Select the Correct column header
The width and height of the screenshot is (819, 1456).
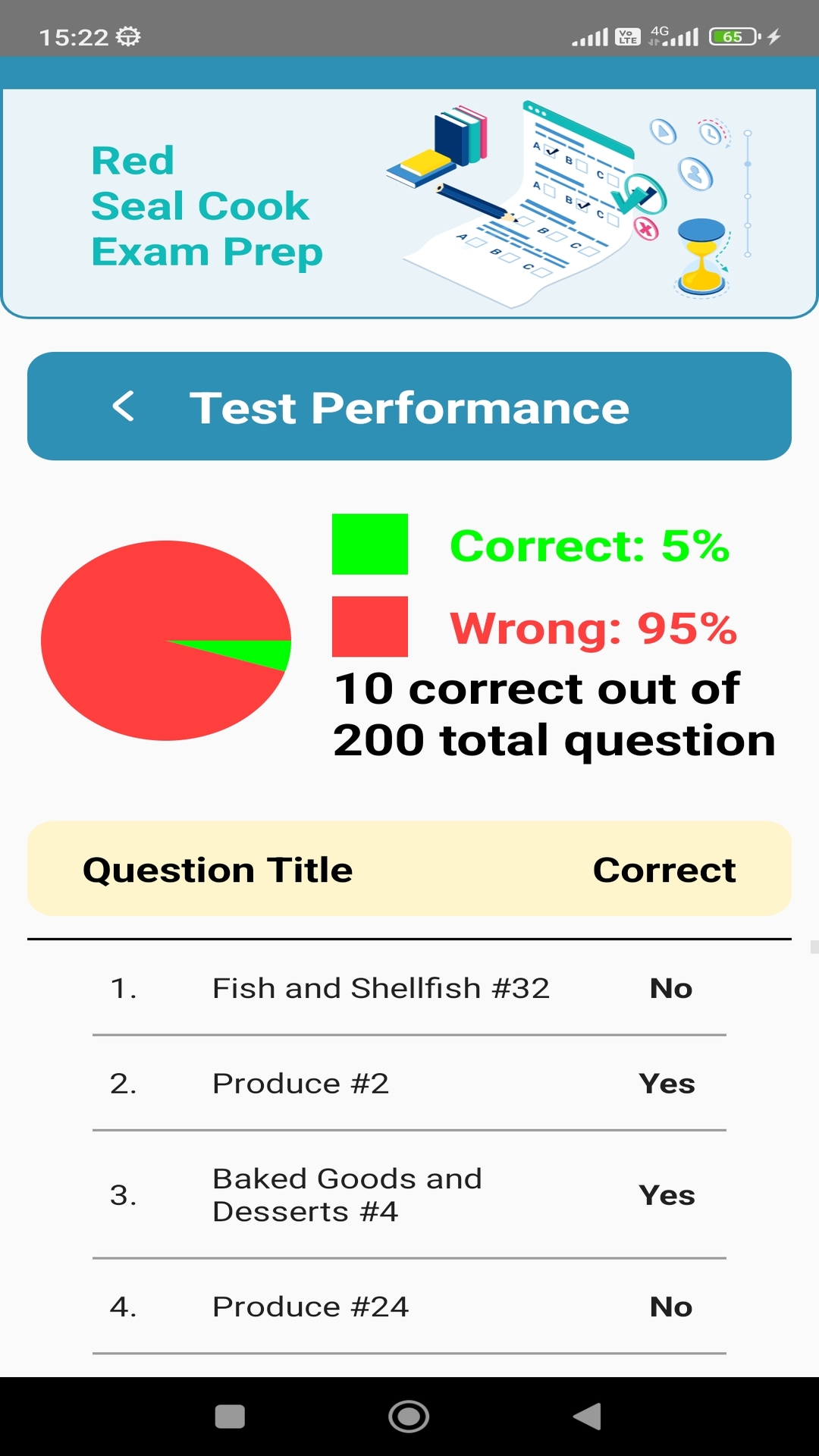pyautogui.click(x=664, y=869)
